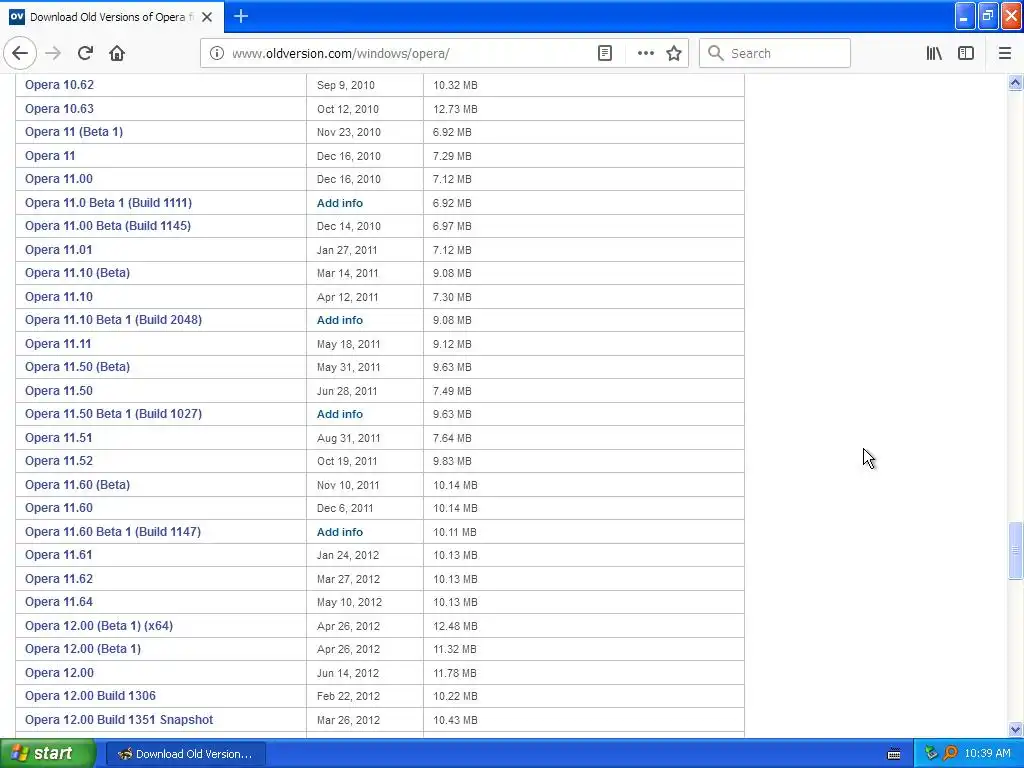This screenshot has width=1024, height=768.
Task: Open the Opera 12.00 (Beta 1) 11.32 MB link
Action: click(83, 649)
